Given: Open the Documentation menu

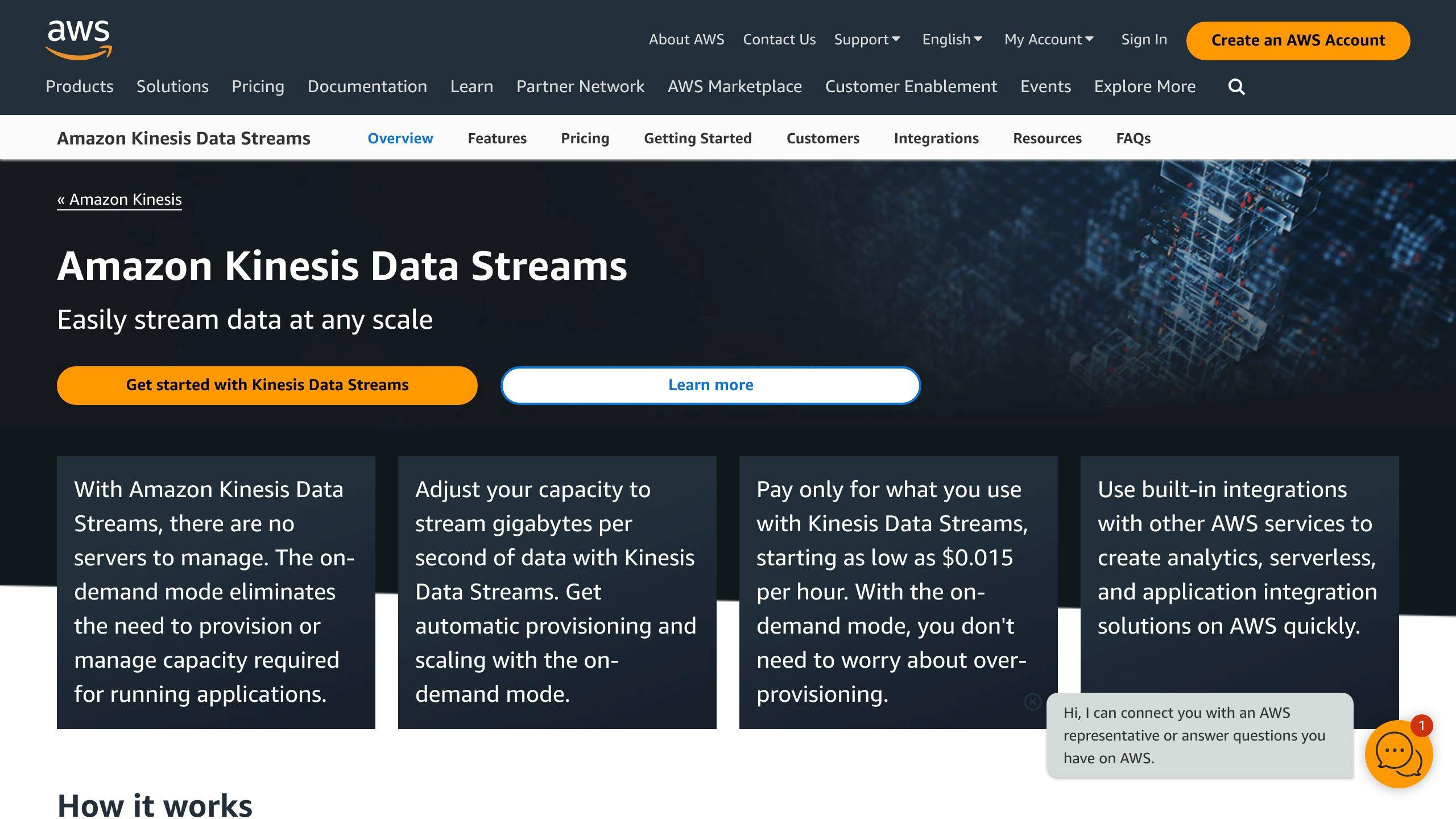Looking at the screenshot, I should (367, 86).
